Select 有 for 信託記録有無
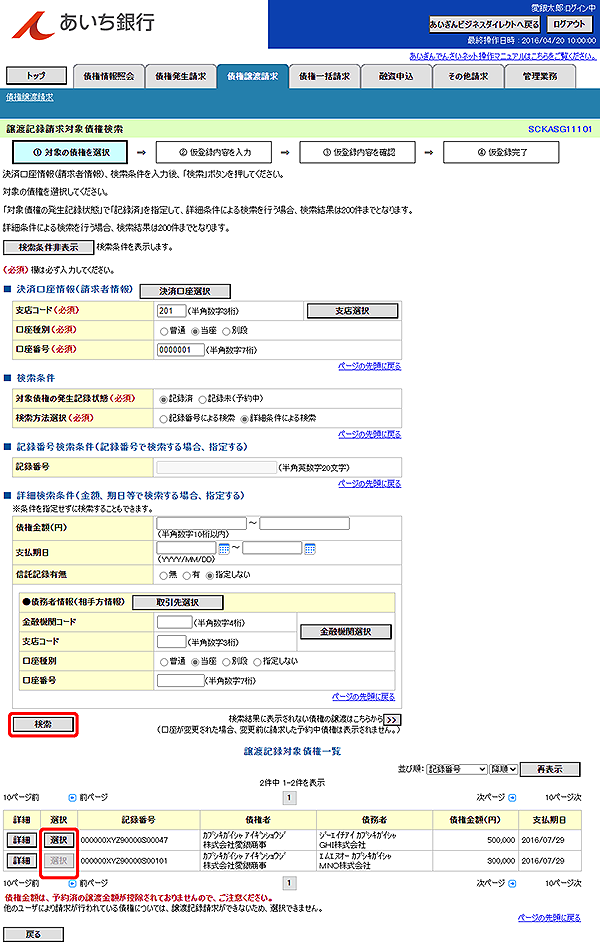Screen dimensions: 600x950 pyautogui.click(x=187, y=576)
